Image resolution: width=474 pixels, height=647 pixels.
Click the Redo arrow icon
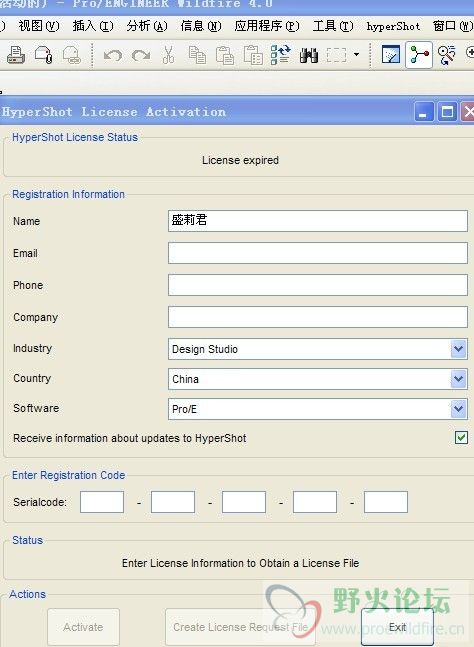click(x=141, y=55)
